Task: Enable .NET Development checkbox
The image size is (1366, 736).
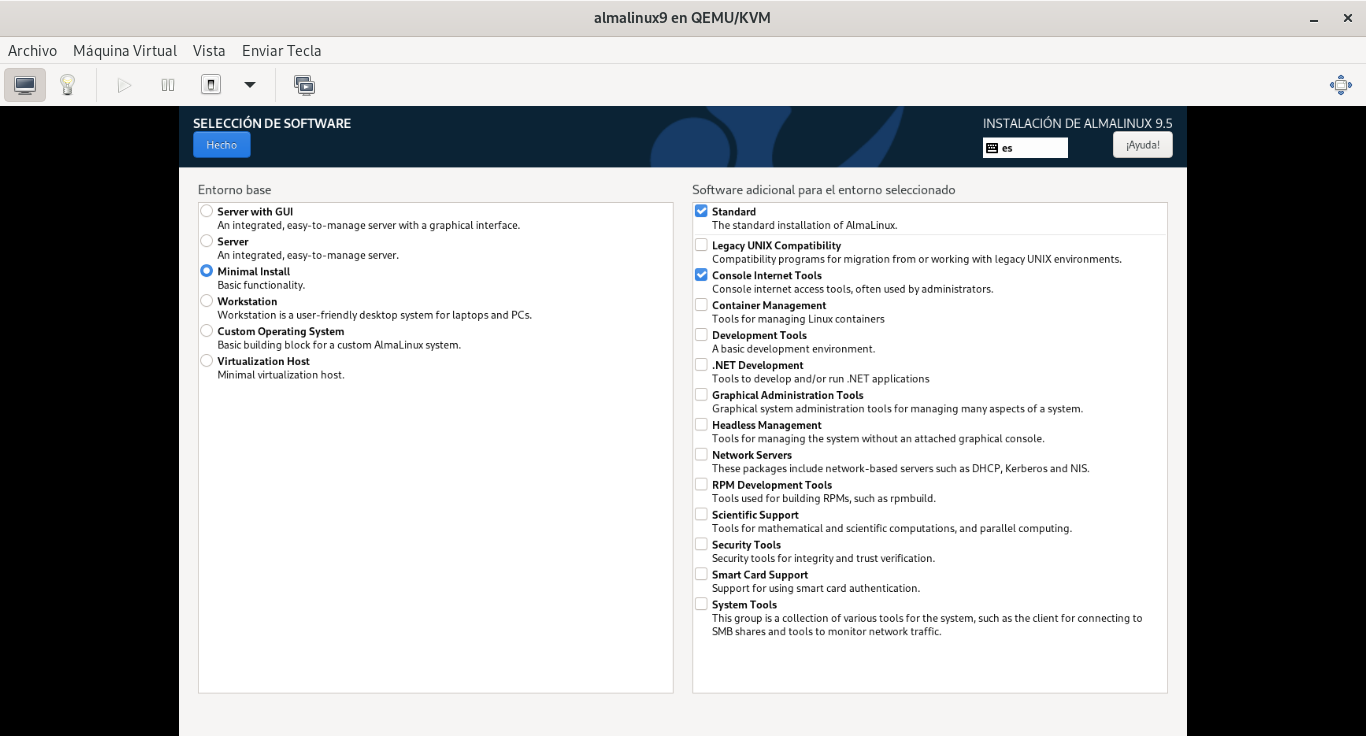Action: [x=701, y=365]
